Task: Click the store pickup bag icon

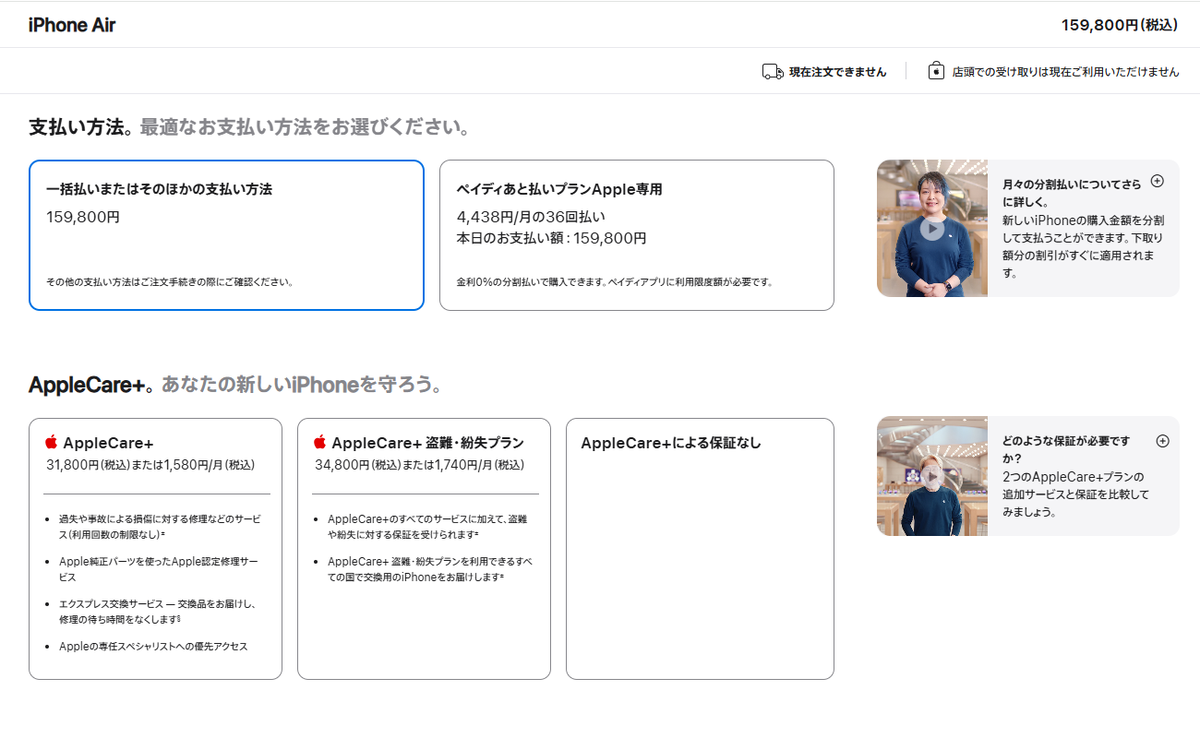Action: pos(936,70)
